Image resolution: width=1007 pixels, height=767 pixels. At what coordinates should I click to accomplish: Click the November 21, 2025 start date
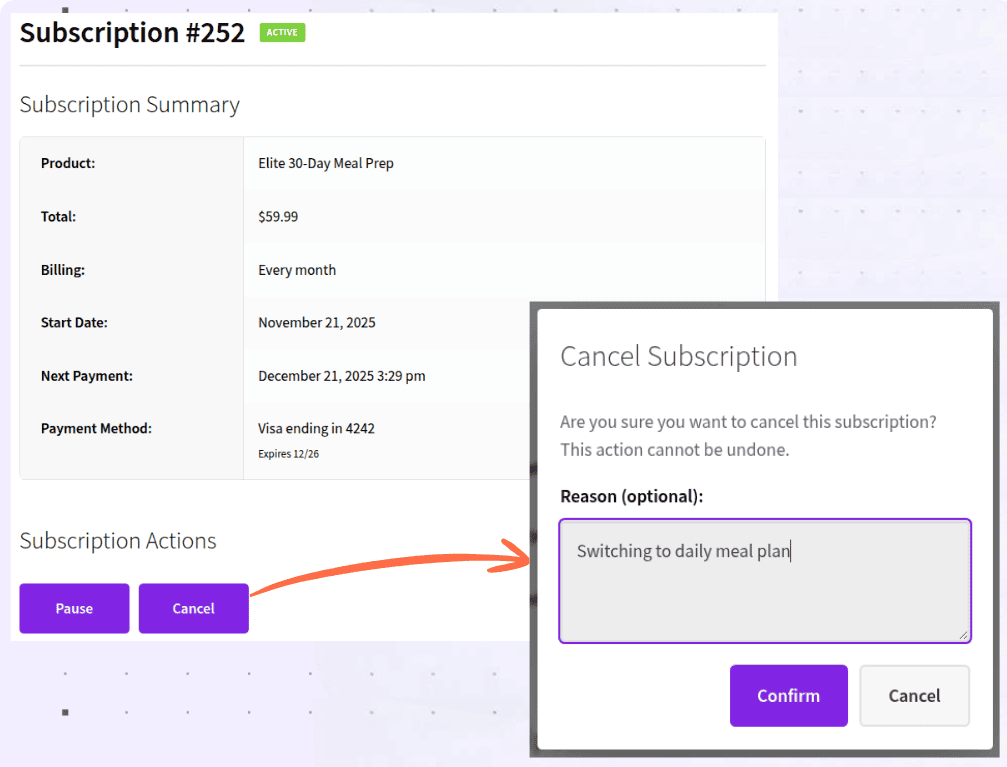pos(315,322)
